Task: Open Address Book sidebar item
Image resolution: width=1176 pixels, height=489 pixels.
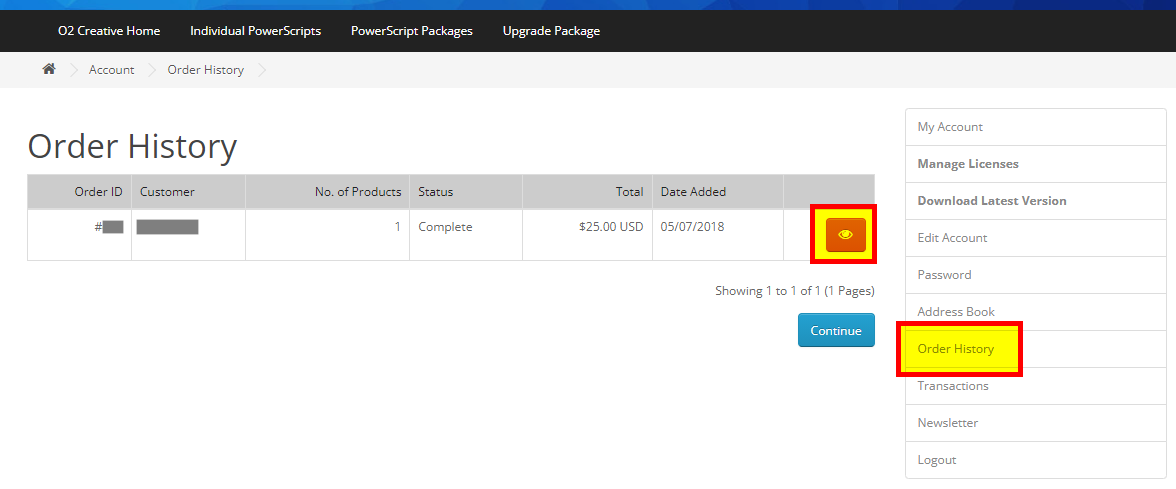Action: (956, 312)
